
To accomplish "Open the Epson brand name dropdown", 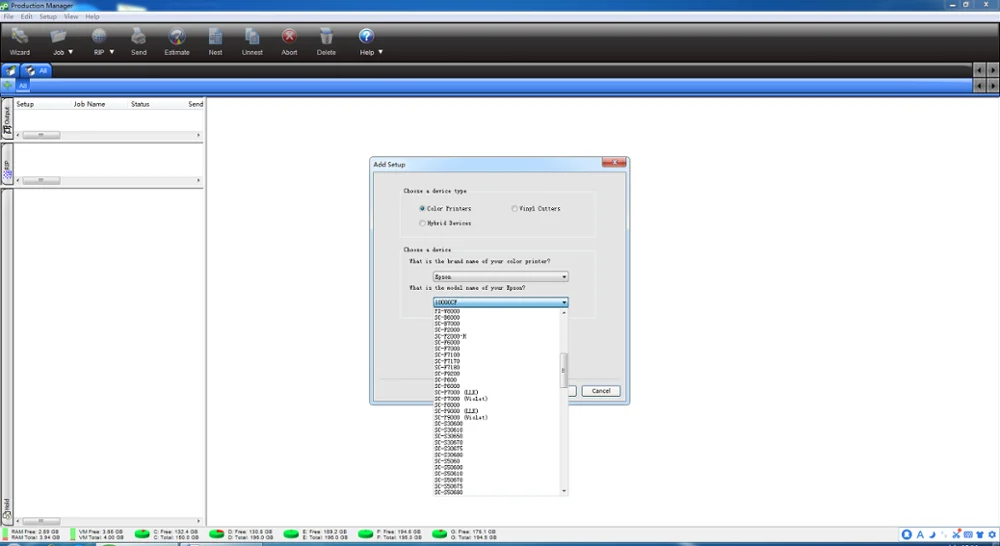I will coord(501,277).
